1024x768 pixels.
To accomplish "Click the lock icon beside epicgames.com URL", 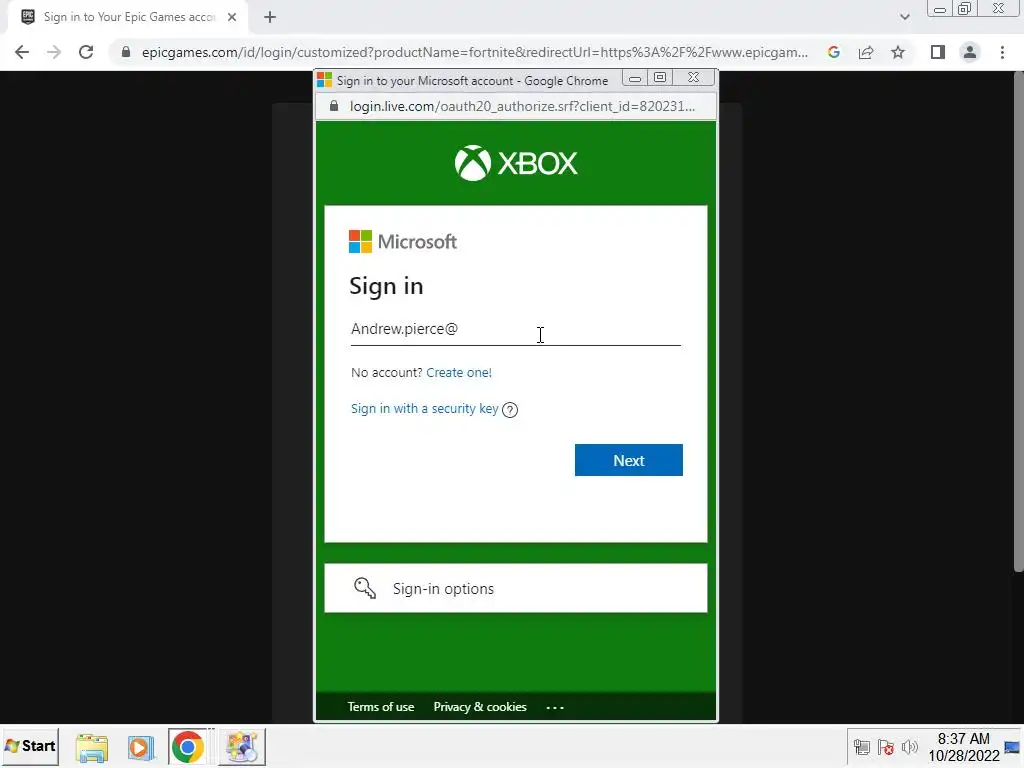I will tap(126, 52).
